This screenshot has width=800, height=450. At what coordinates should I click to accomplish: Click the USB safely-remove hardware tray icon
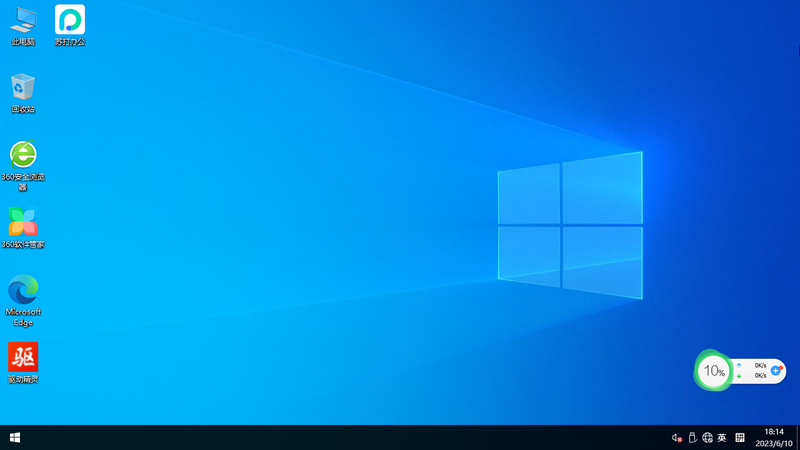pos(692,438)
